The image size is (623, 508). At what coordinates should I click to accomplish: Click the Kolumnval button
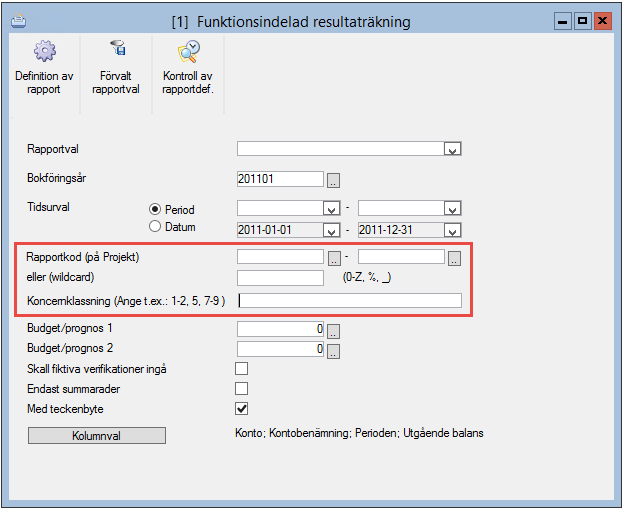point(97,435)
